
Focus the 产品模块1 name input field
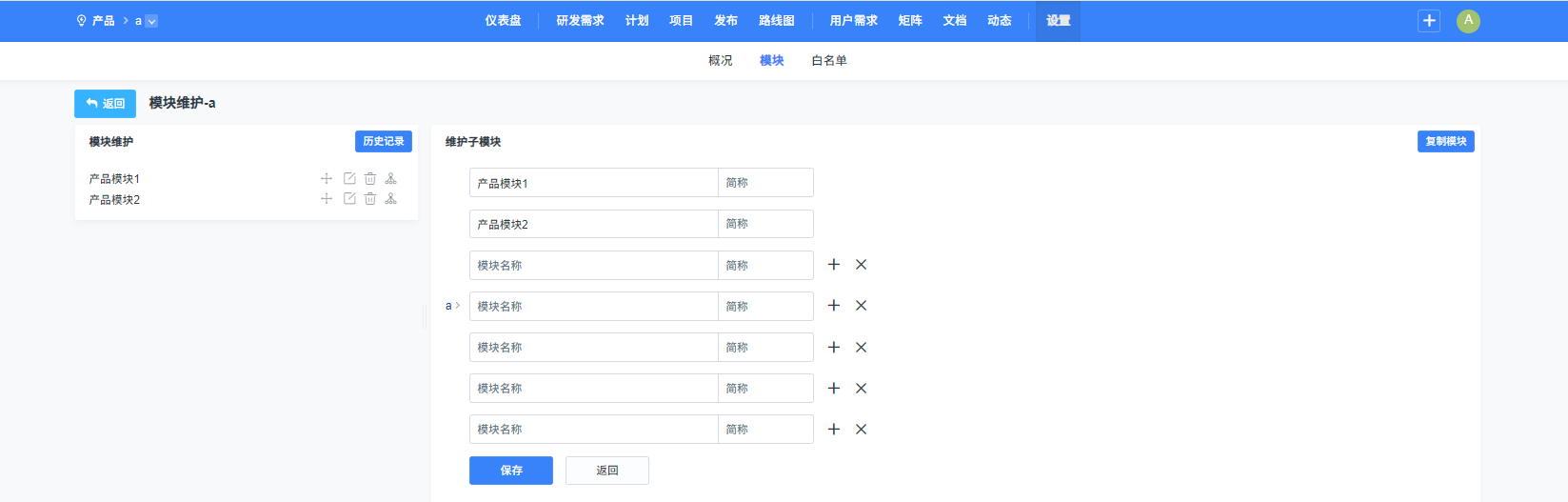point(594,183)
